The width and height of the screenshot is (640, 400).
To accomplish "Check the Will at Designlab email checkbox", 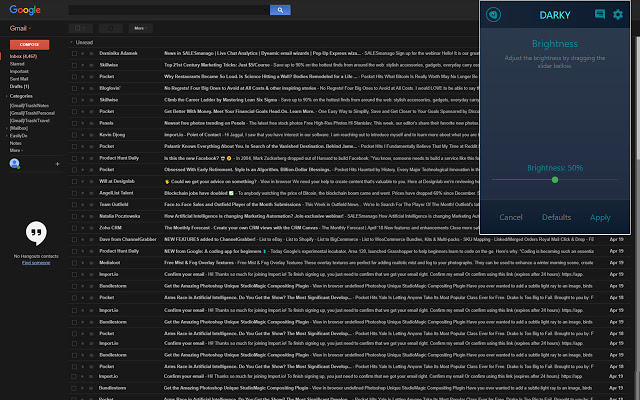I will [74, 181].
